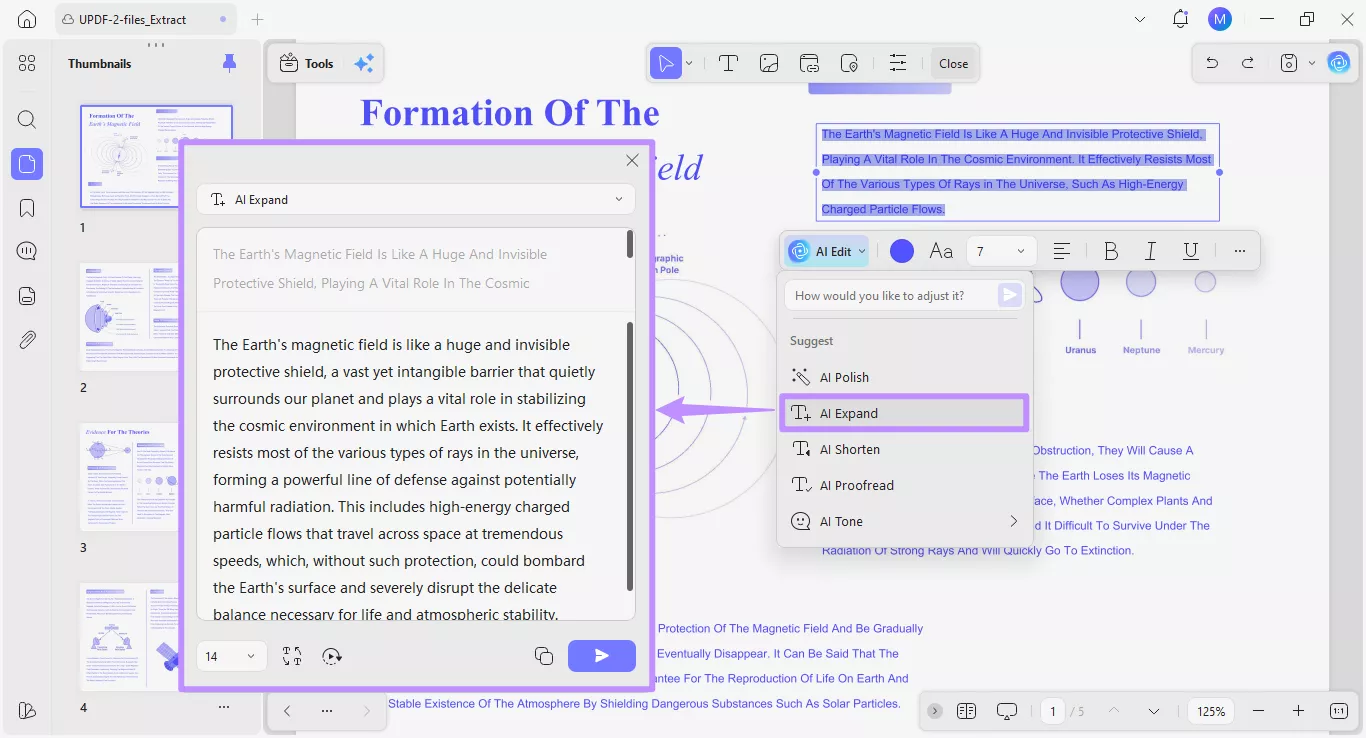Image resolution: width=1366 pixels, height=738 pixels.
Task: Open the UPDF AI assistant icon
Action: (x=1339, y=63)
